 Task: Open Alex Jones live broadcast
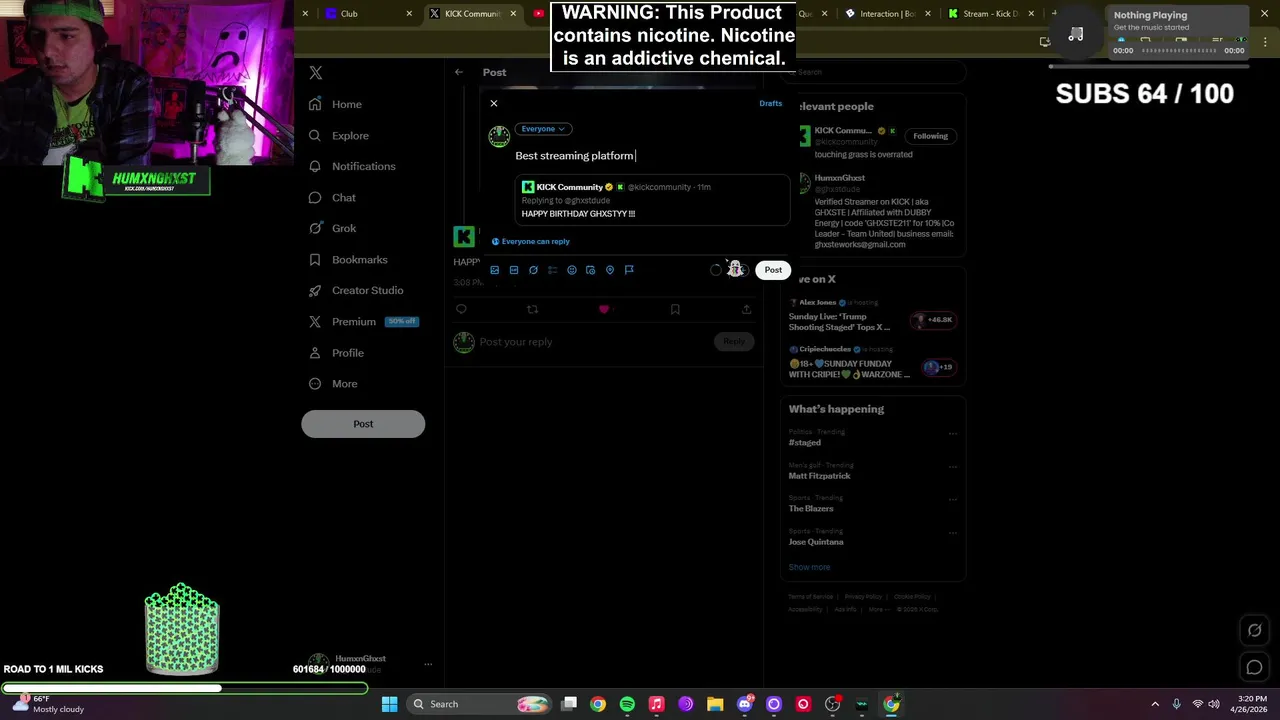point(873,316)
